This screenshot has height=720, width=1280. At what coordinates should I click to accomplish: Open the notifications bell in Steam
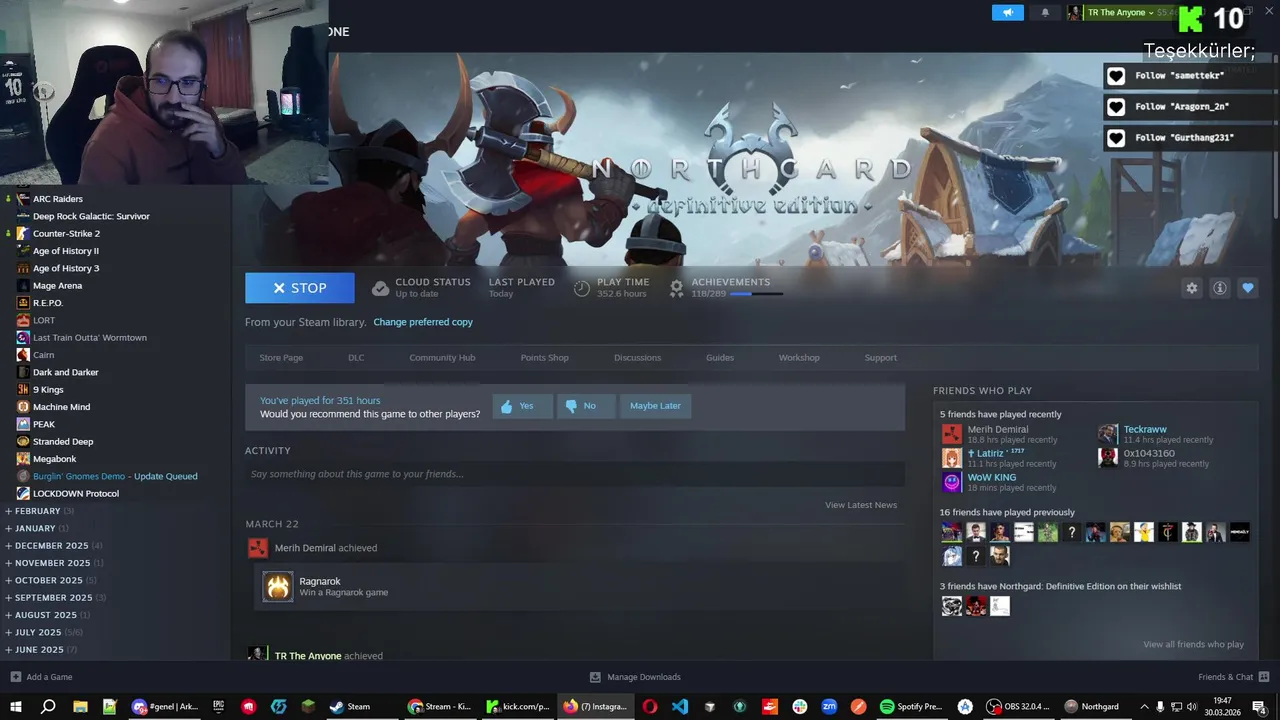pos(1046,13)
